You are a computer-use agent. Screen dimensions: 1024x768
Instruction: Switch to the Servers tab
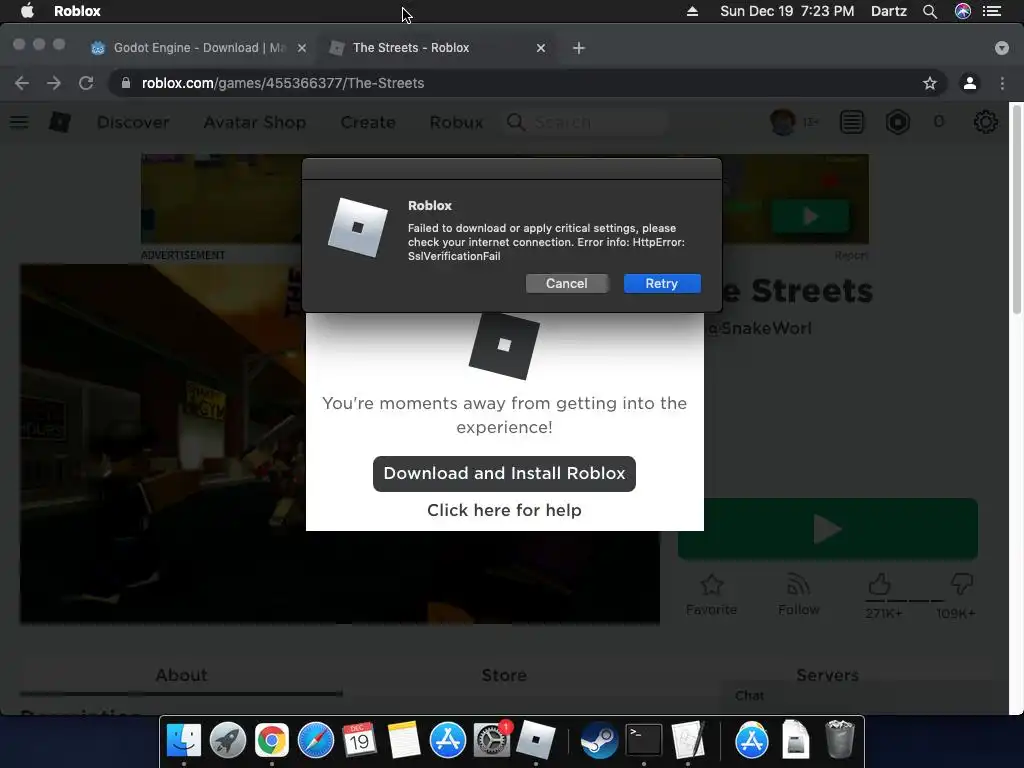(x=827, y=675)
